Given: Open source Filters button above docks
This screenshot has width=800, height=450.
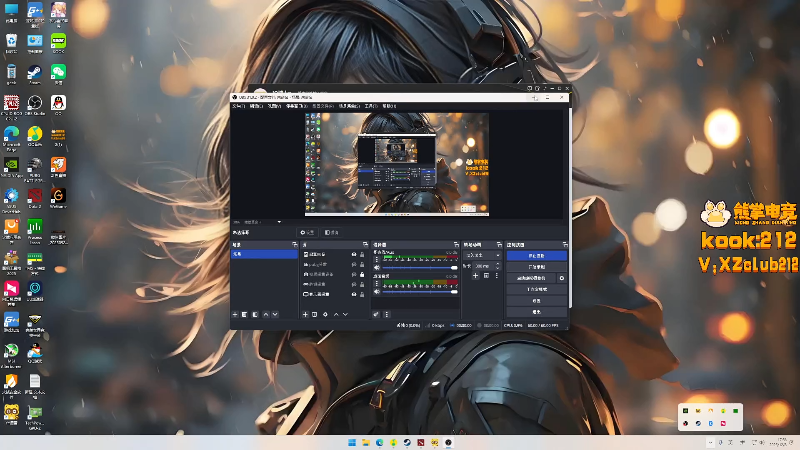Looking at the screenshot, I should pyautogui.click(x=332, y=233).
